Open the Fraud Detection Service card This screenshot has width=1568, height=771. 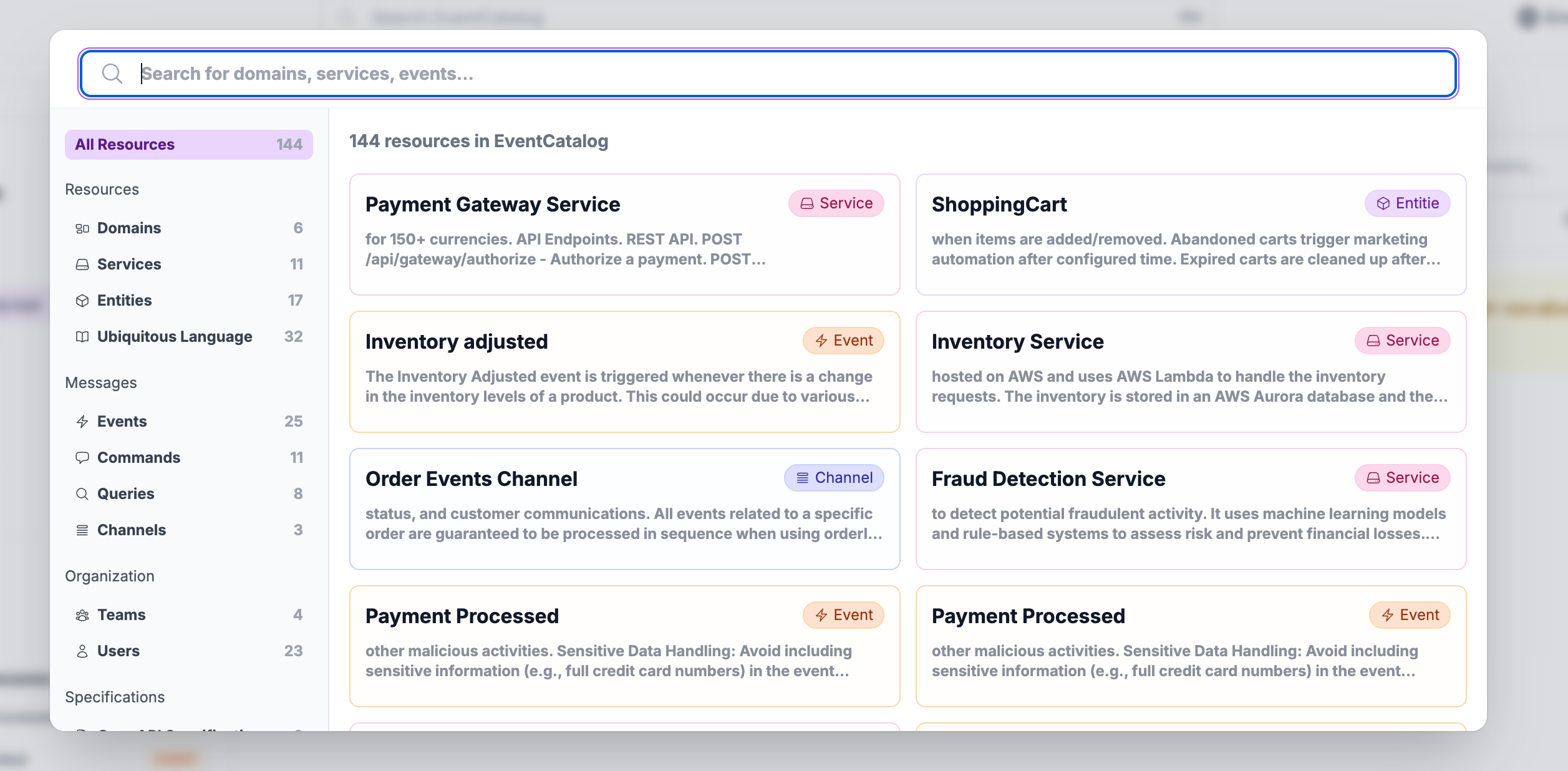(1190, 510)
